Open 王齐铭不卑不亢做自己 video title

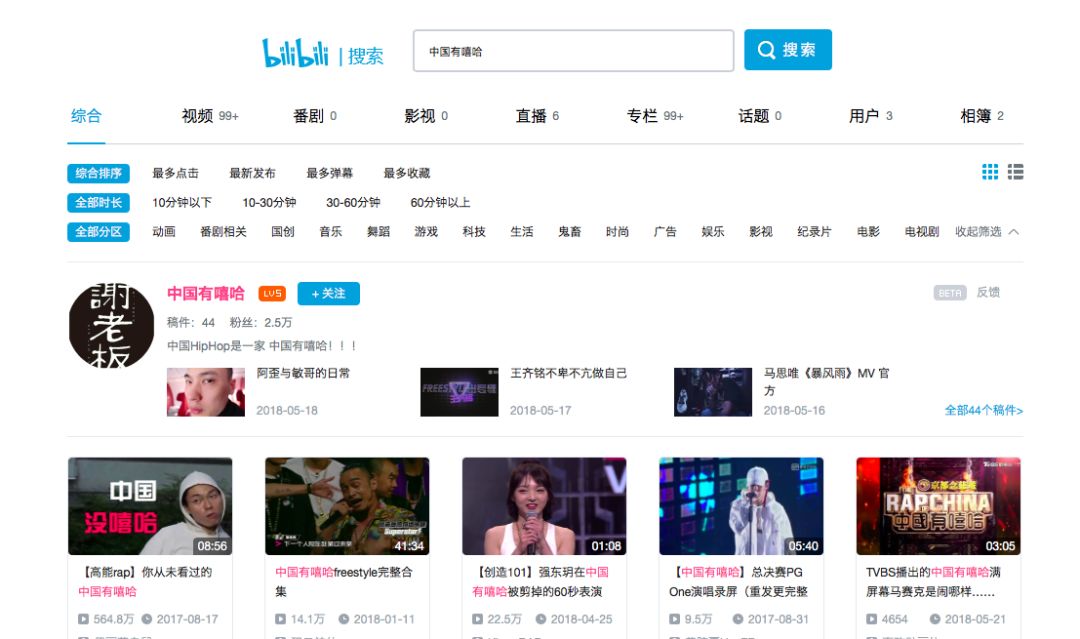[x=568, y=373]
